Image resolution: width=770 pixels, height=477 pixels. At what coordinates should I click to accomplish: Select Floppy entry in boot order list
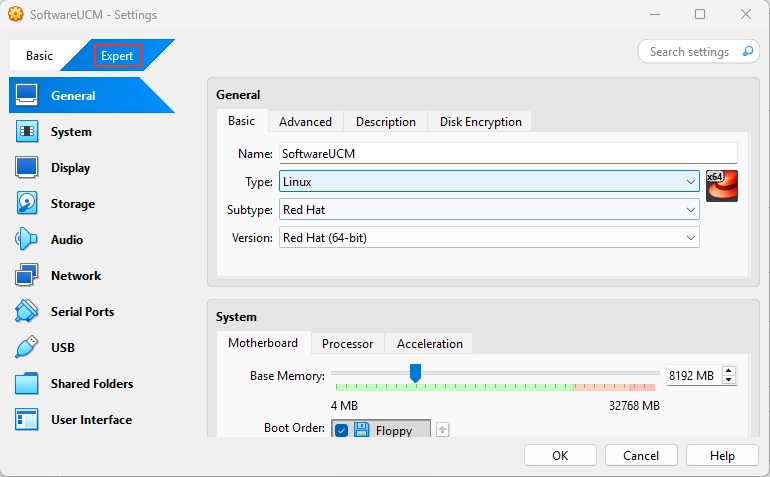click(x=381, y=430)
